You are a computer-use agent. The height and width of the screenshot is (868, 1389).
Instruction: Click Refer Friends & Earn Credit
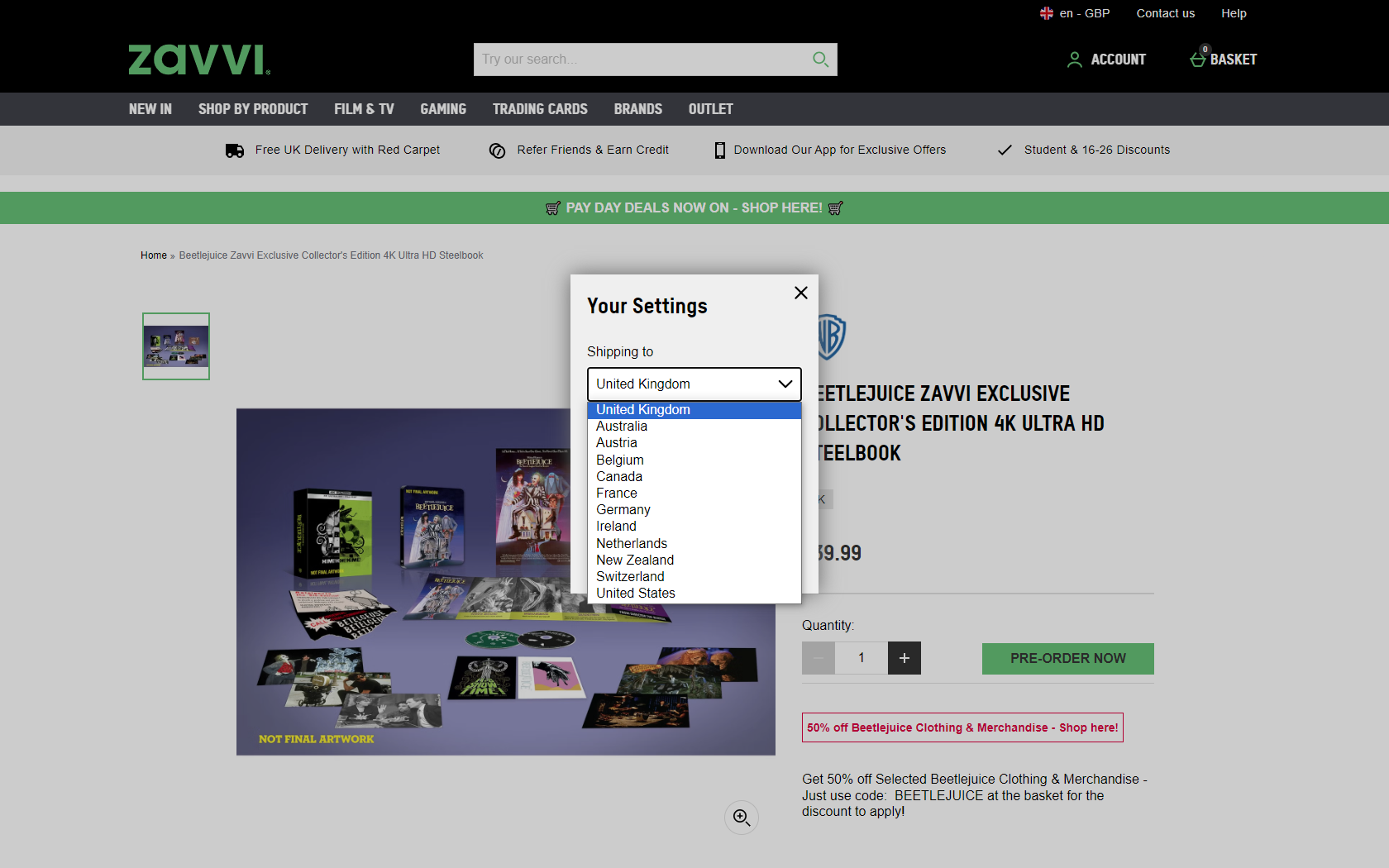pos(593,150)
